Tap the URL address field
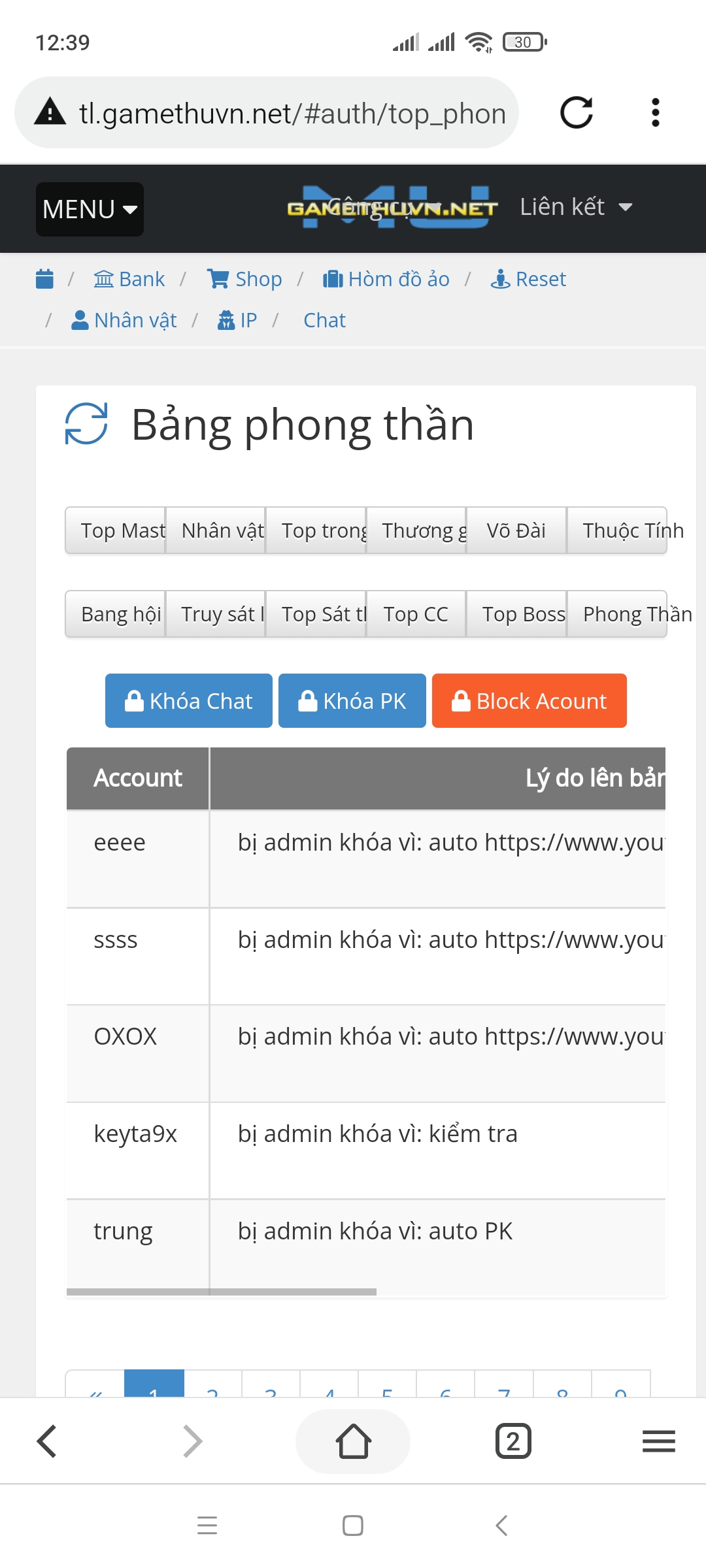Image resolution: width=706 pixels, height=1568 pixels. [x=292, y=113]
